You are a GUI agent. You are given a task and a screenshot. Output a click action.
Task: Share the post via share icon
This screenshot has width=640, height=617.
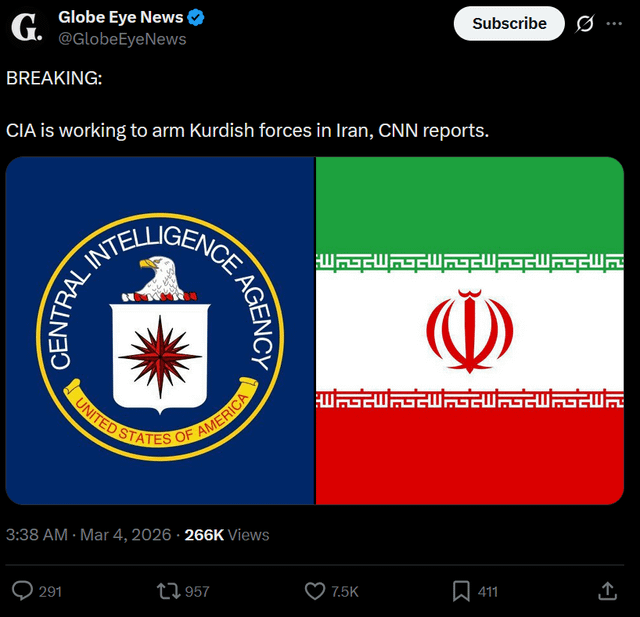click(x=607, y=591)
